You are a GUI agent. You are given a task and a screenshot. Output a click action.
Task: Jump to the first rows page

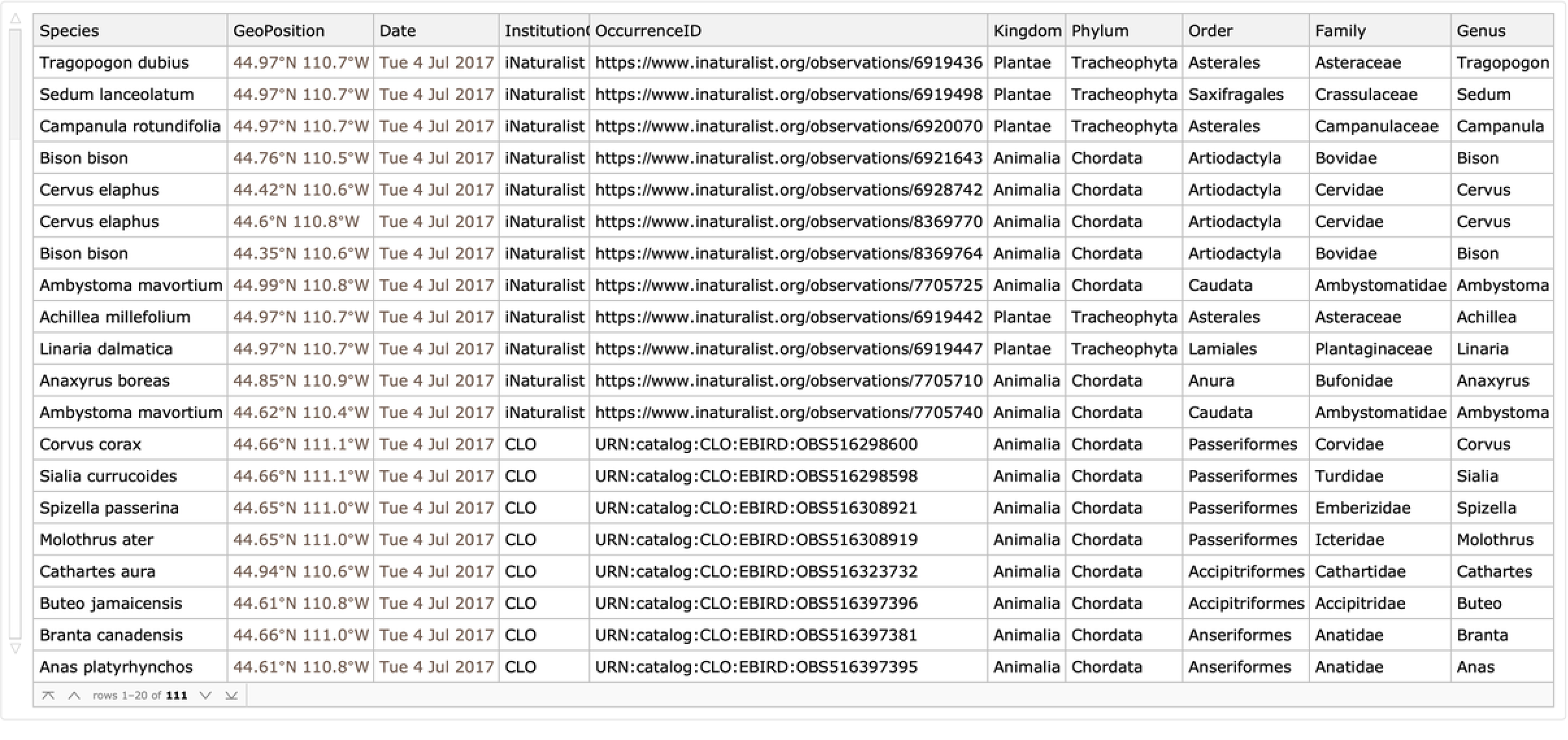point(48,695)
